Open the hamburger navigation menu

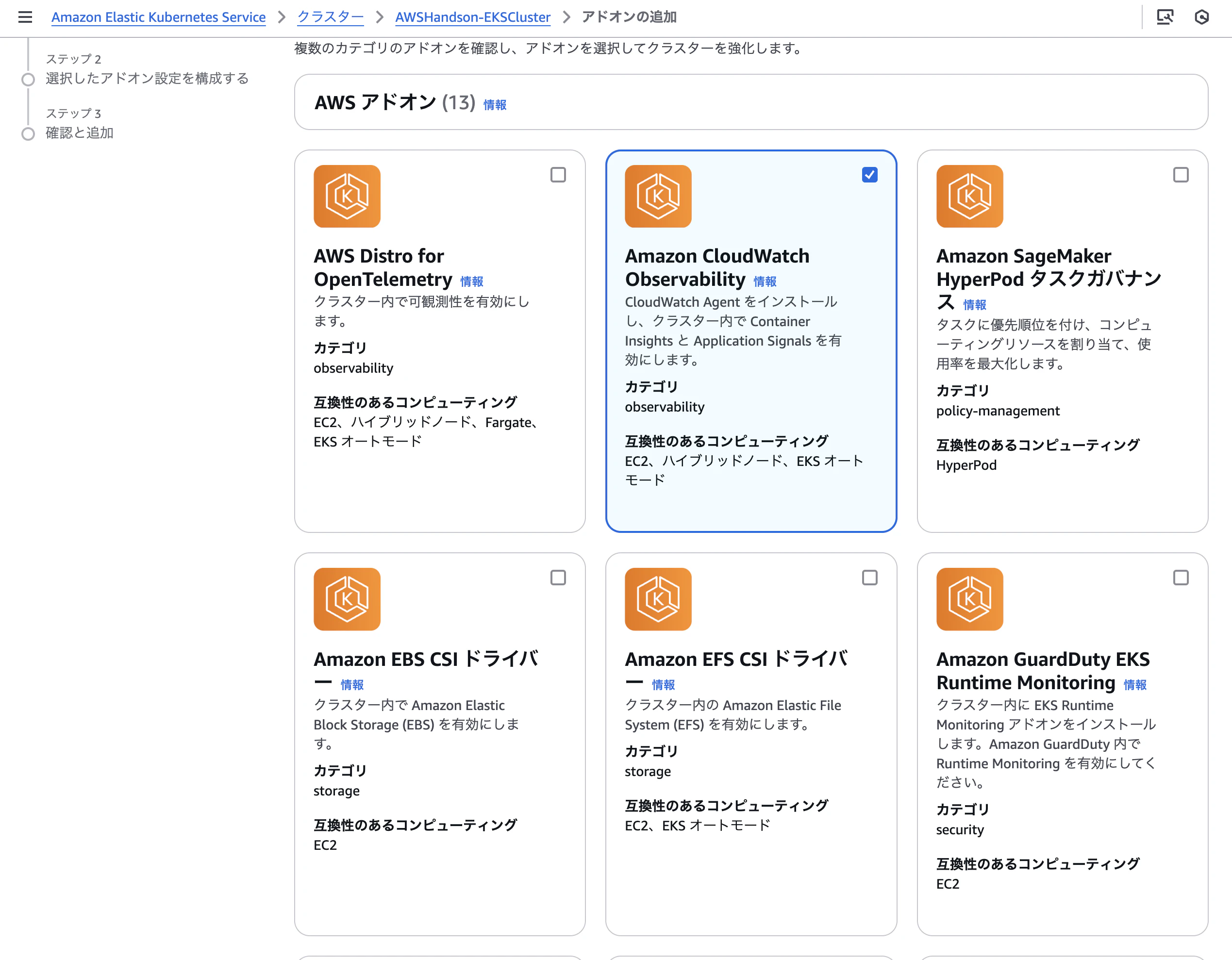pyautogui.click(x=25, y=17)
